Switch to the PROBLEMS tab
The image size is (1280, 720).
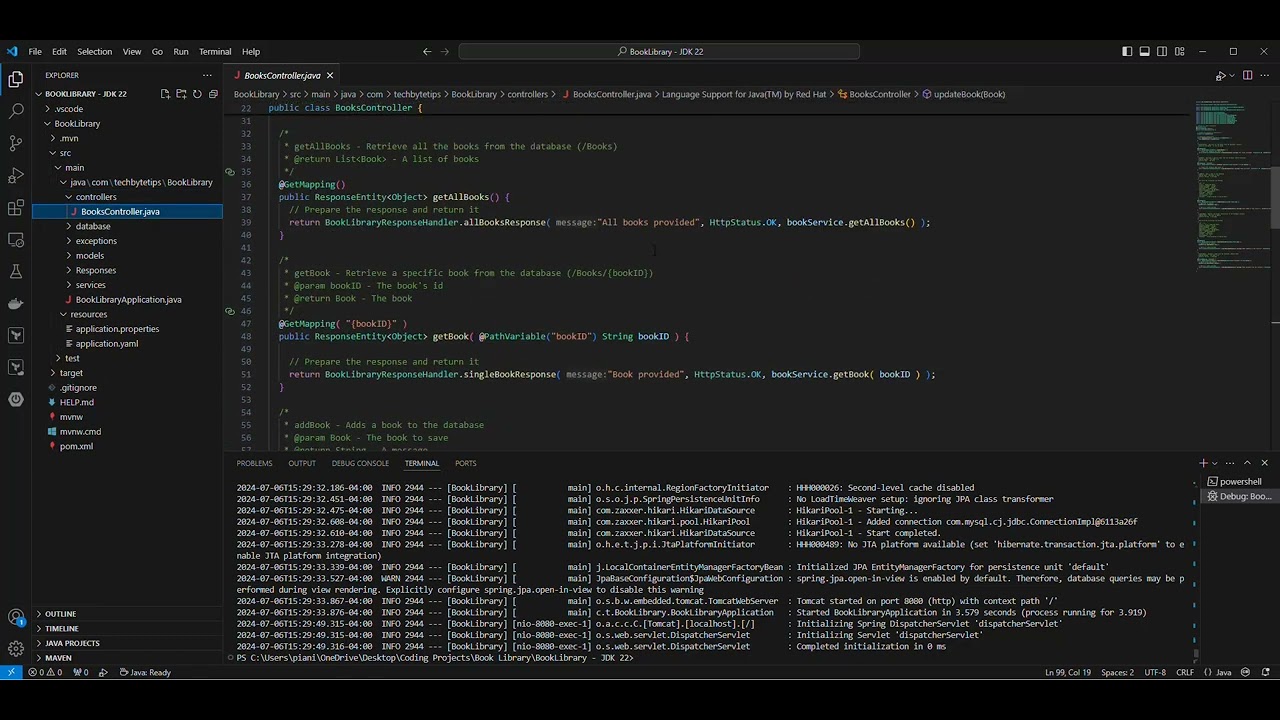click(254, 463)
